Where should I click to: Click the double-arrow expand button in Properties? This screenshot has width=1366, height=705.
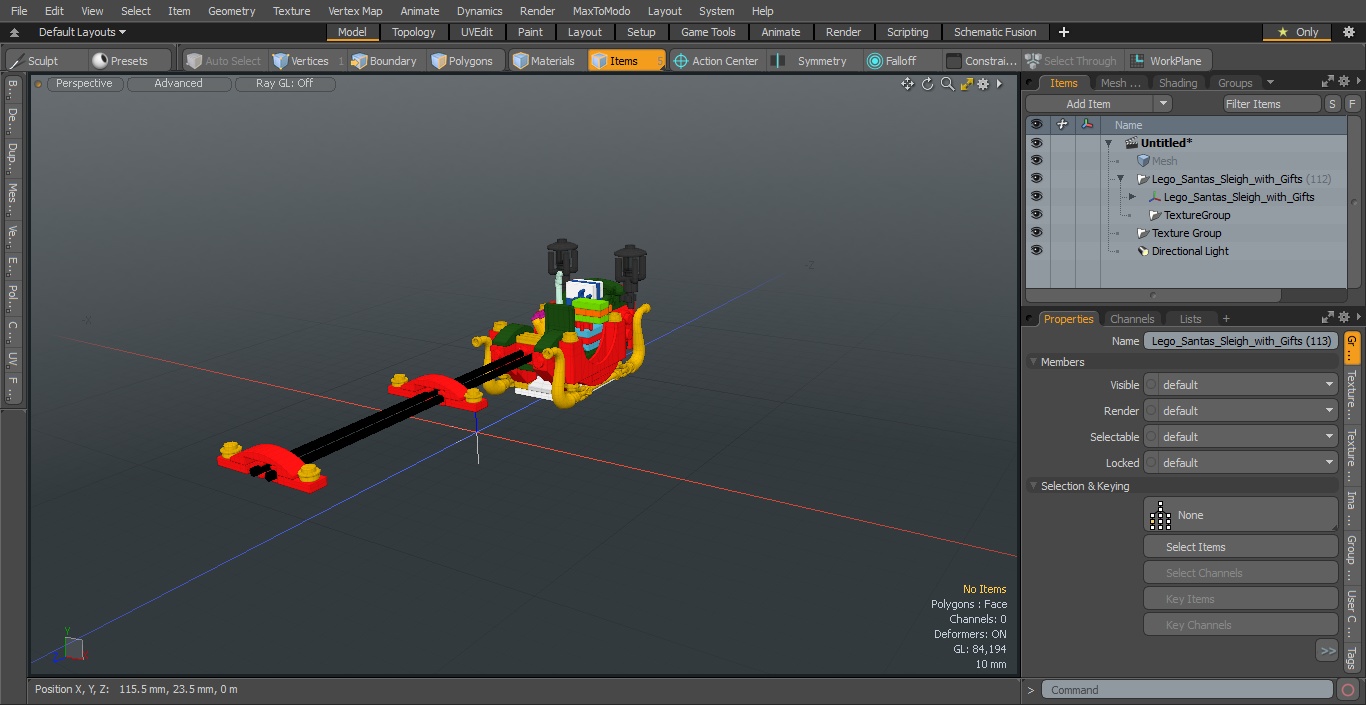(x=1327, y=651)
